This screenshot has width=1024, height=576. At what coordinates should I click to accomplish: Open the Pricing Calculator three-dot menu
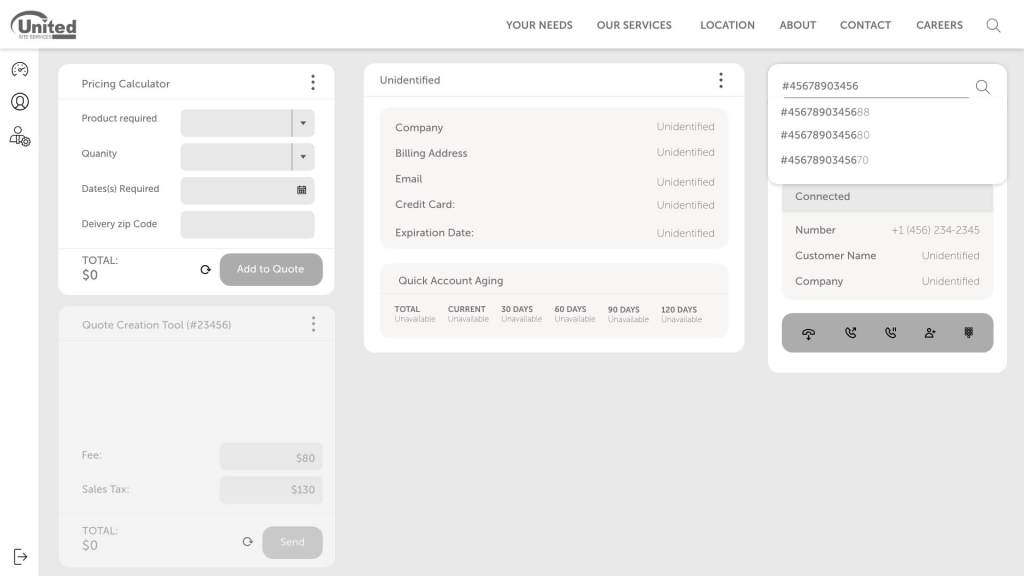click(312, 83)
